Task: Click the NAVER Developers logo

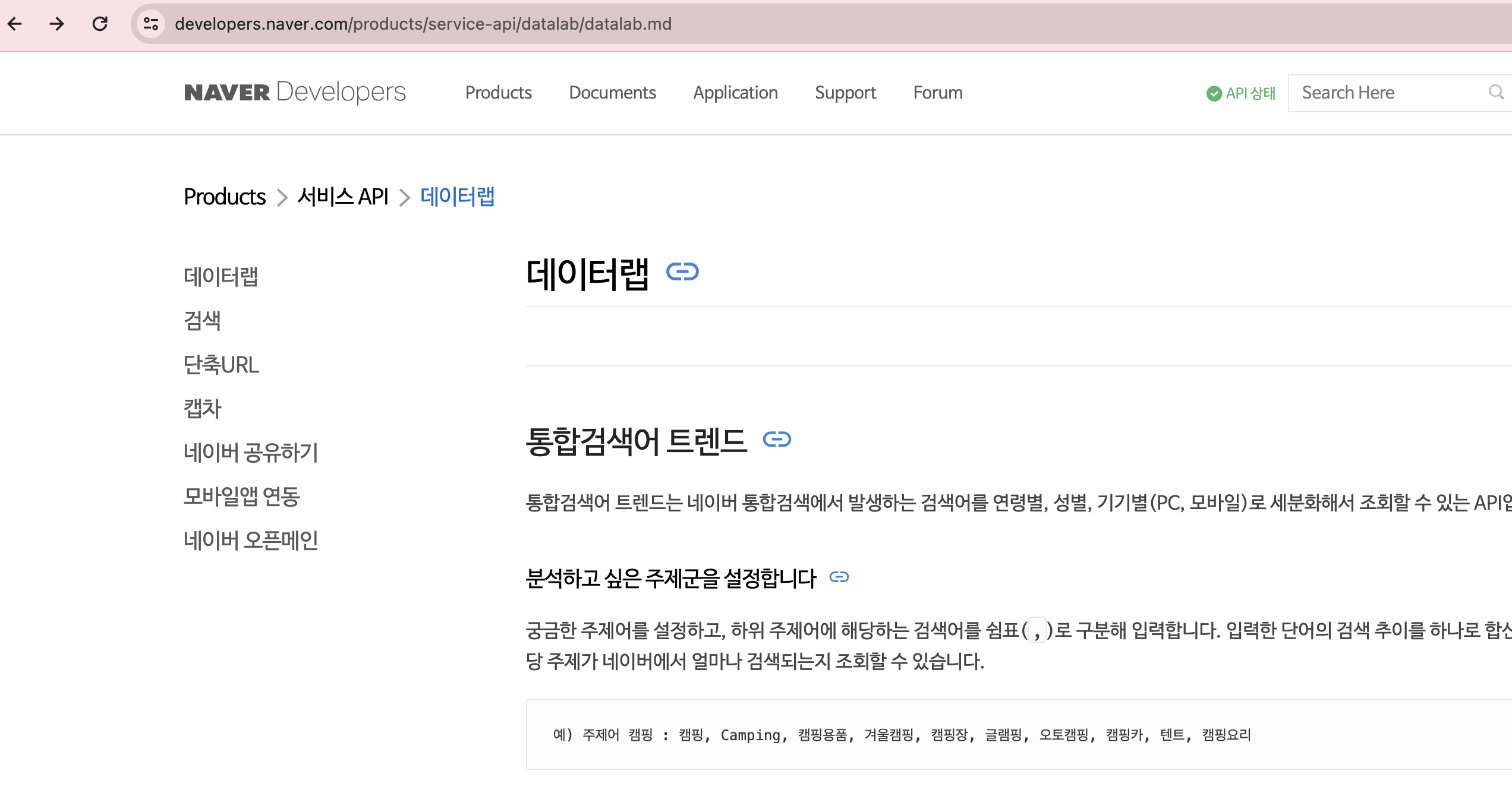Action: pyautogui.click(x=295, y=92)
